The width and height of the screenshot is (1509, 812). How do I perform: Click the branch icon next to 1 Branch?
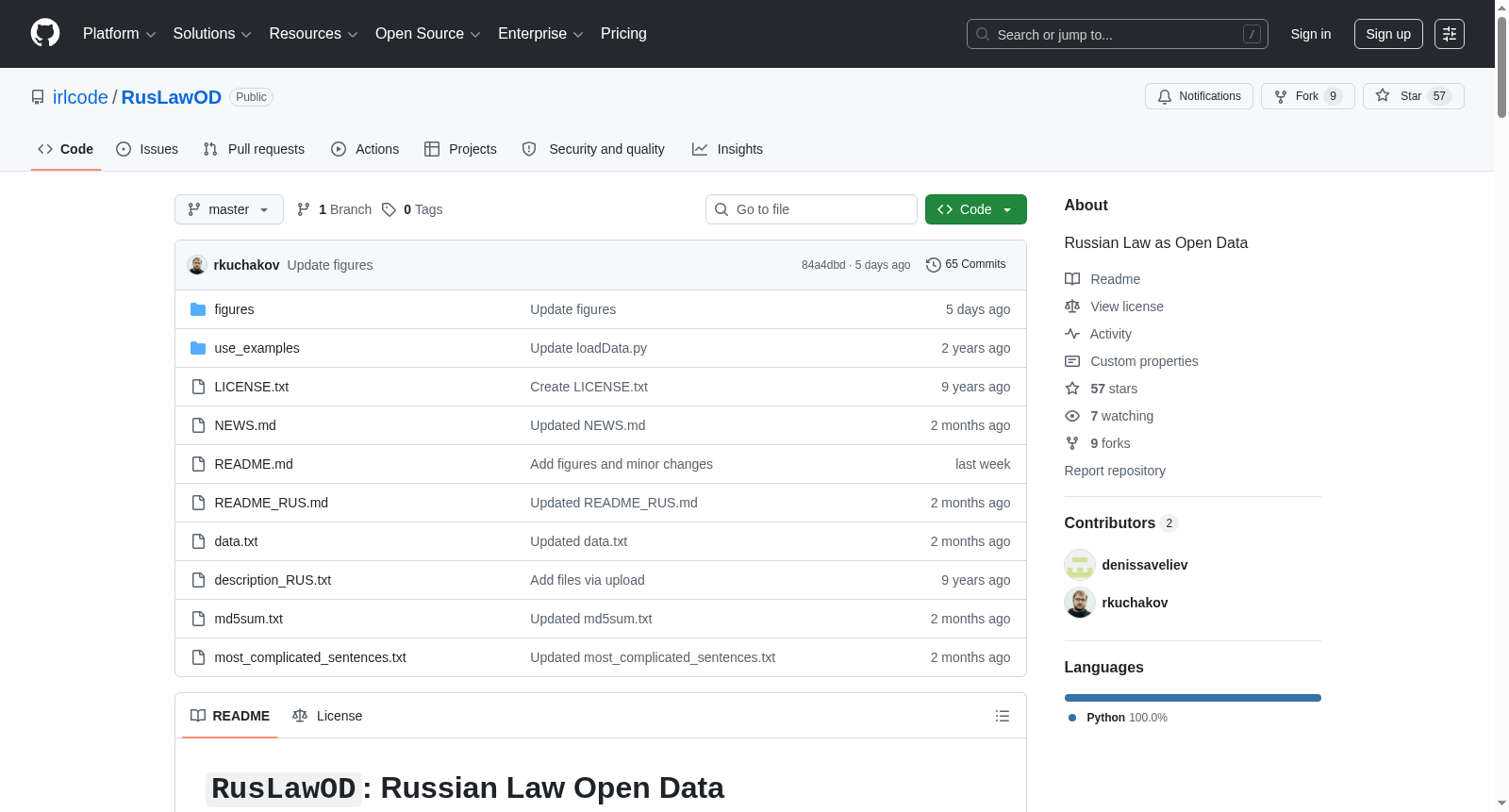pos(304,209)
